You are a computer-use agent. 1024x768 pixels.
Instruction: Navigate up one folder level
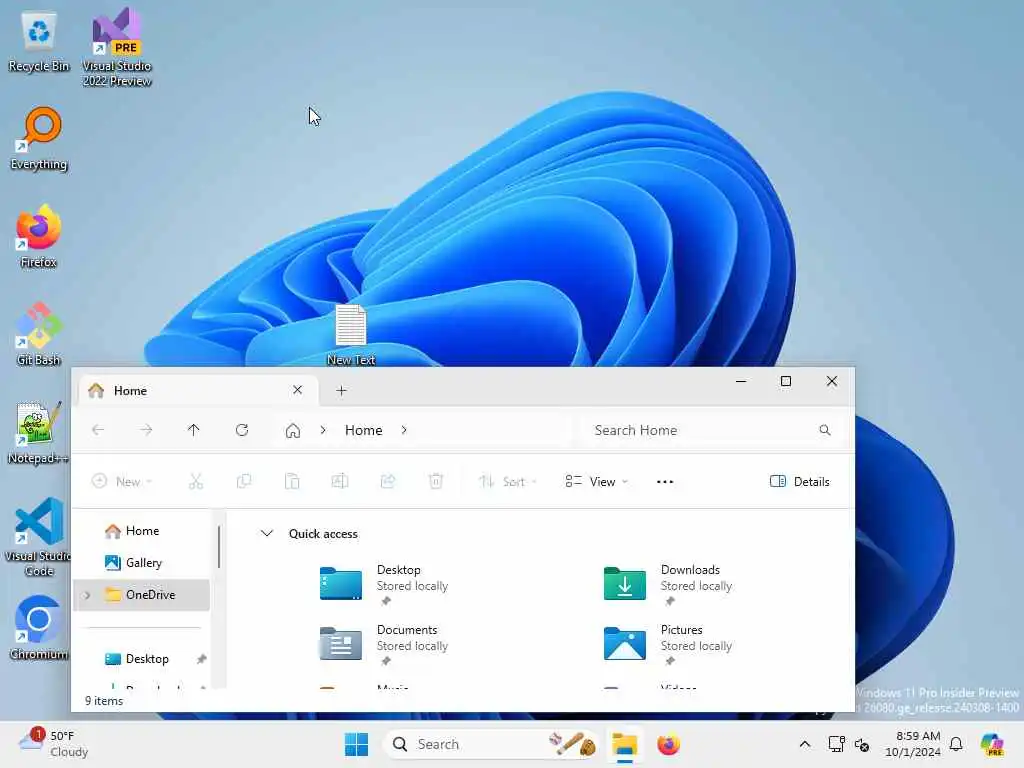pyautogui.click(x=193, y=430)
